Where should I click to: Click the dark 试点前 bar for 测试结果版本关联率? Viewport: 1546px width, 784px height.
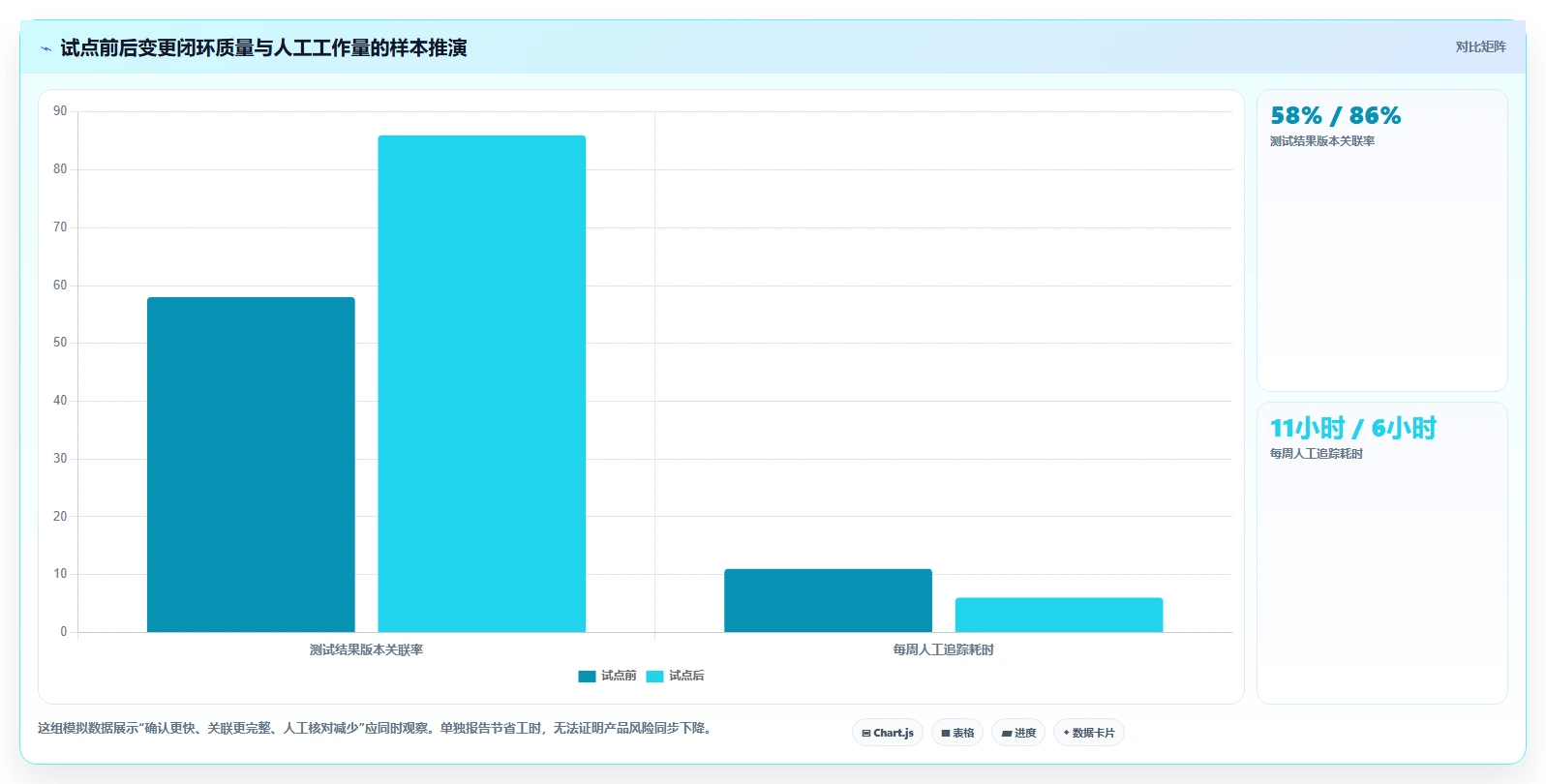[251, 465]
